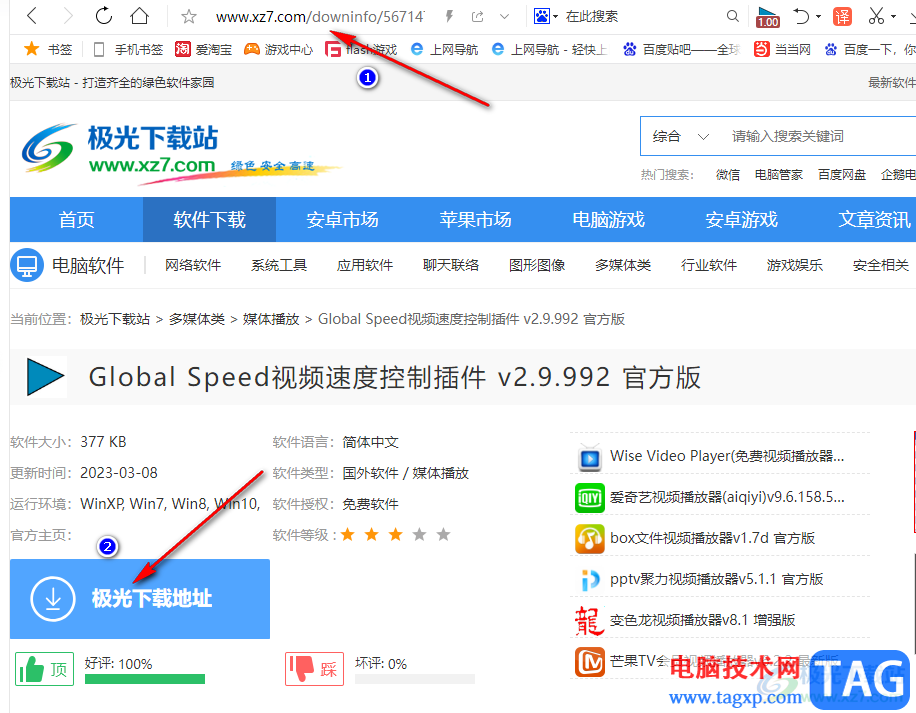Open the 爱淘宝 bookmark
The height and width of the screenshot is (713, 916).
click(203, 50)
